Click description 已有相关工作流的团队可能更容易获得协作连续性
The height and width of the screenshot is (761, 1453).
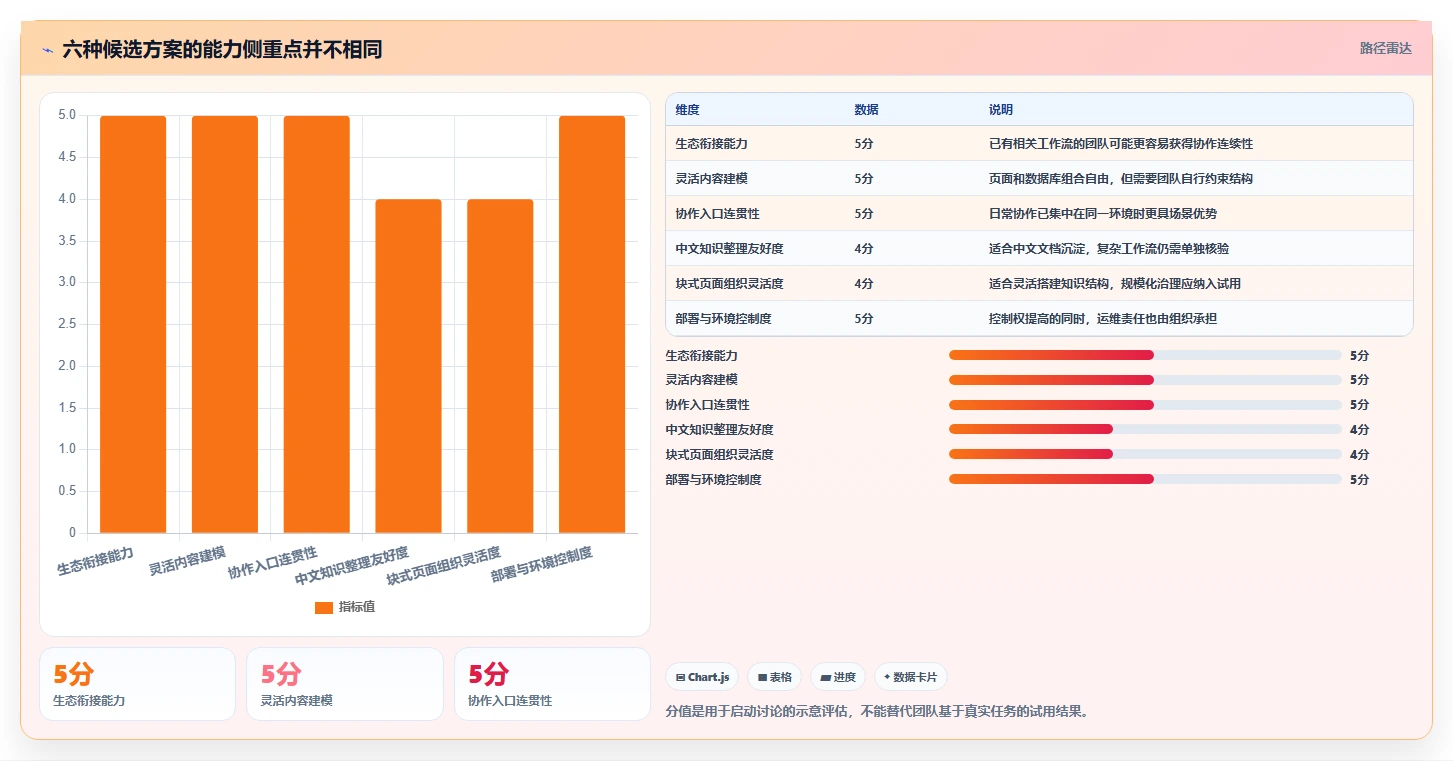(1121, 144)
